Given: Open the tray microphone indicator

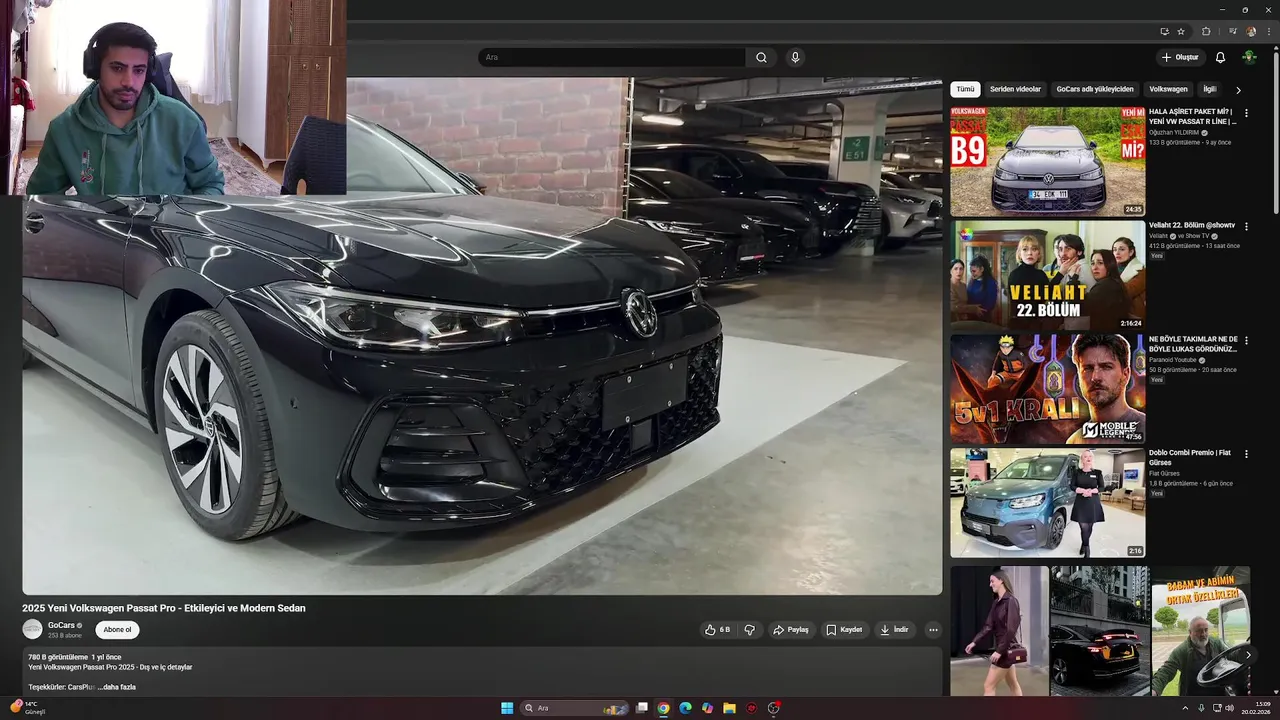Looking at the screenshot, I should coord(1201,708).
